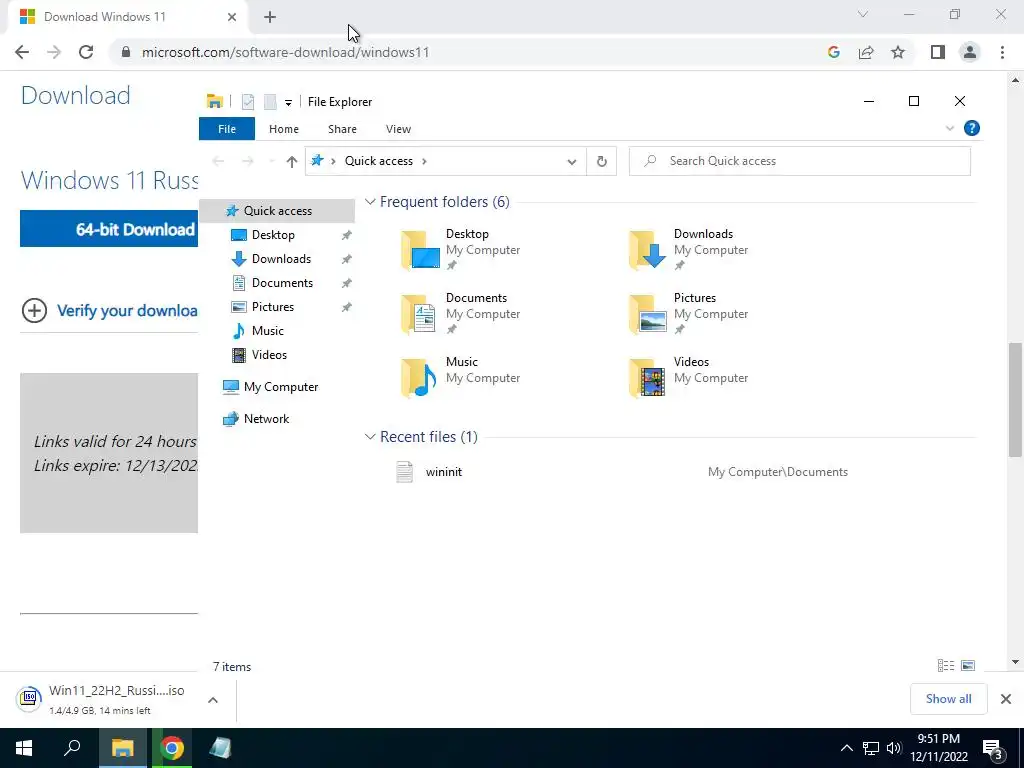Click the Up one level arrow in Explorer
The image size is (1024, 768).
(x=291, y=161)
